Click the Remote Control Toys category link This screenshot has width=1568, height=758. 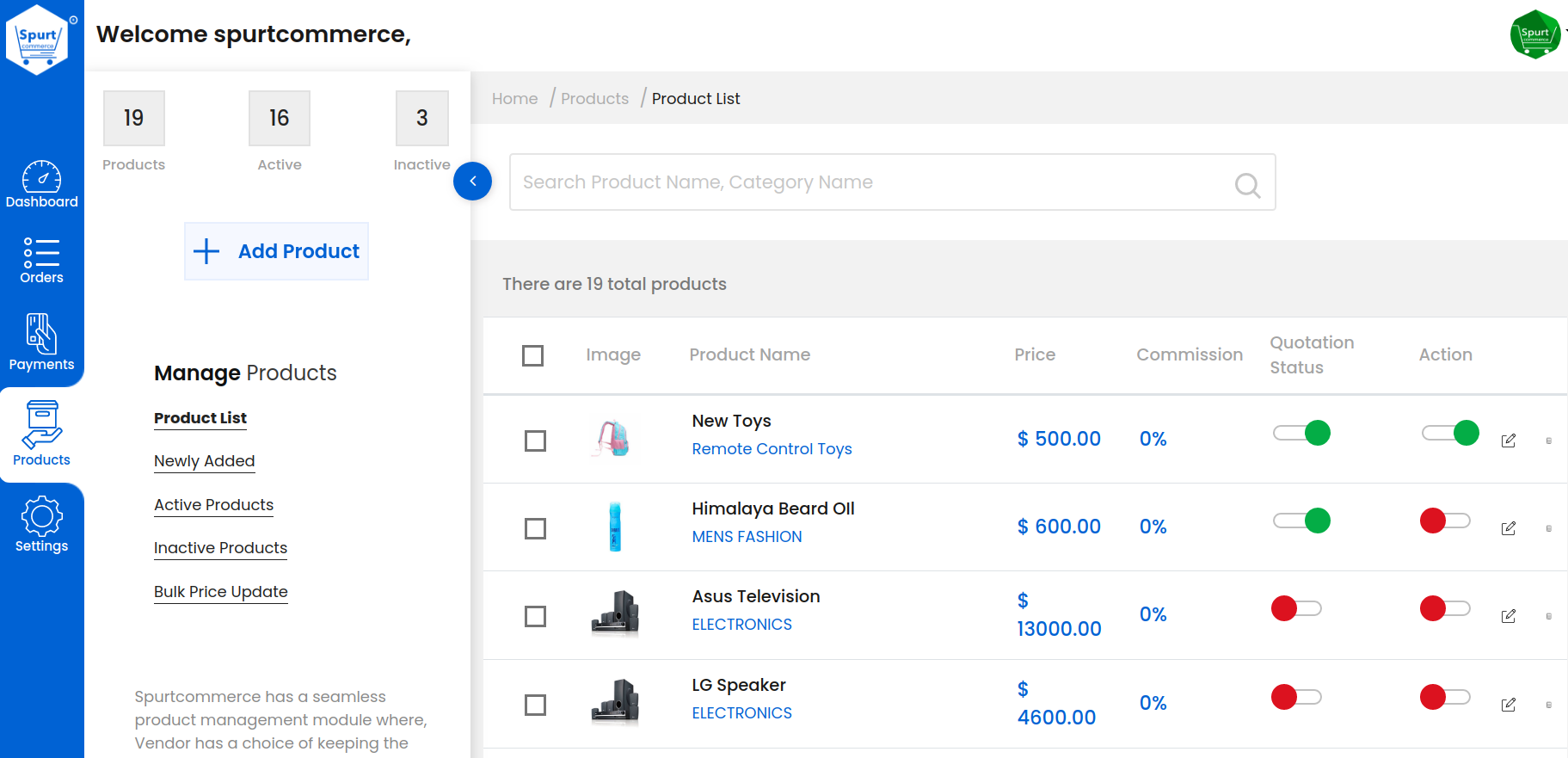coord(772,449)
